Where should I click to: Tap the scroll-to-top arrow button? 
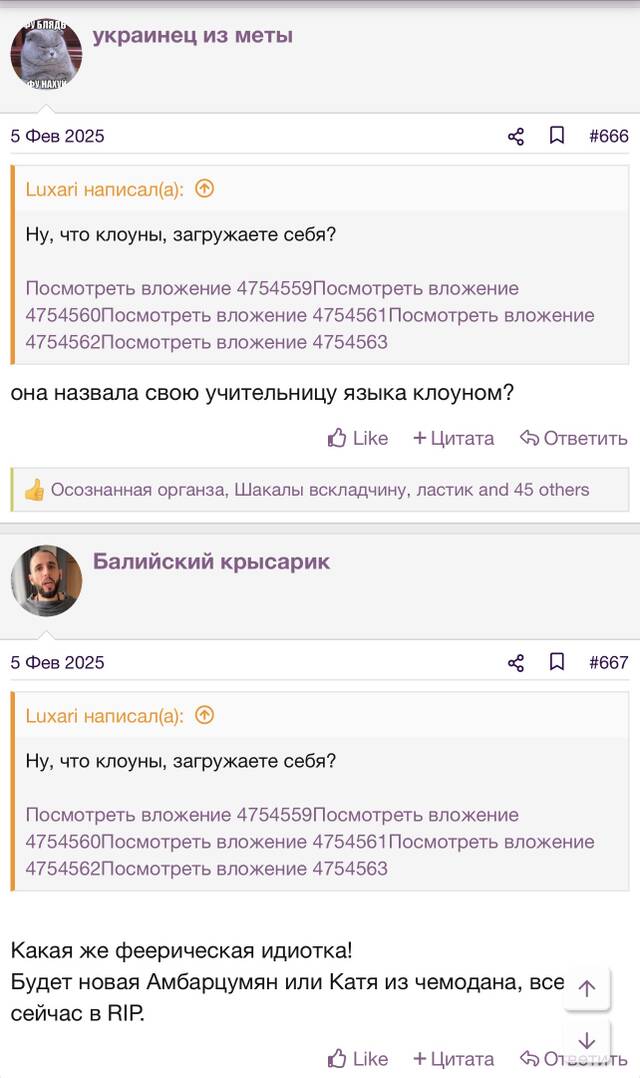click(586, 989)
